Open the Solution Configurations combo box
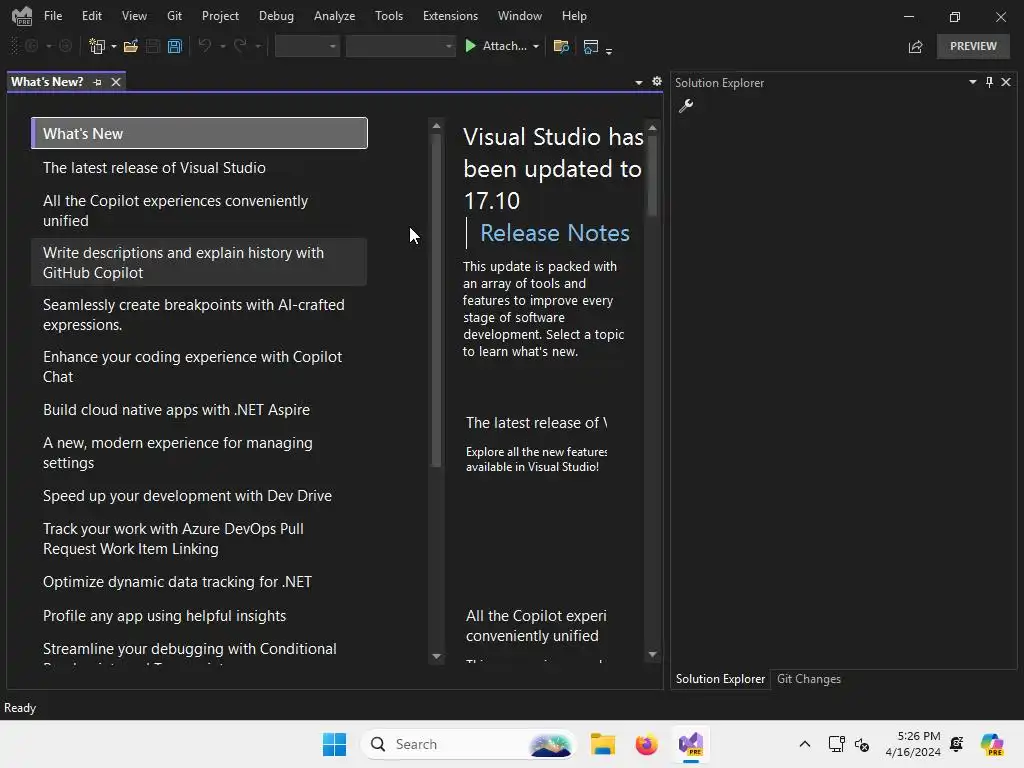The height and width of the screenshot is (768, 1024). [307, 46]
